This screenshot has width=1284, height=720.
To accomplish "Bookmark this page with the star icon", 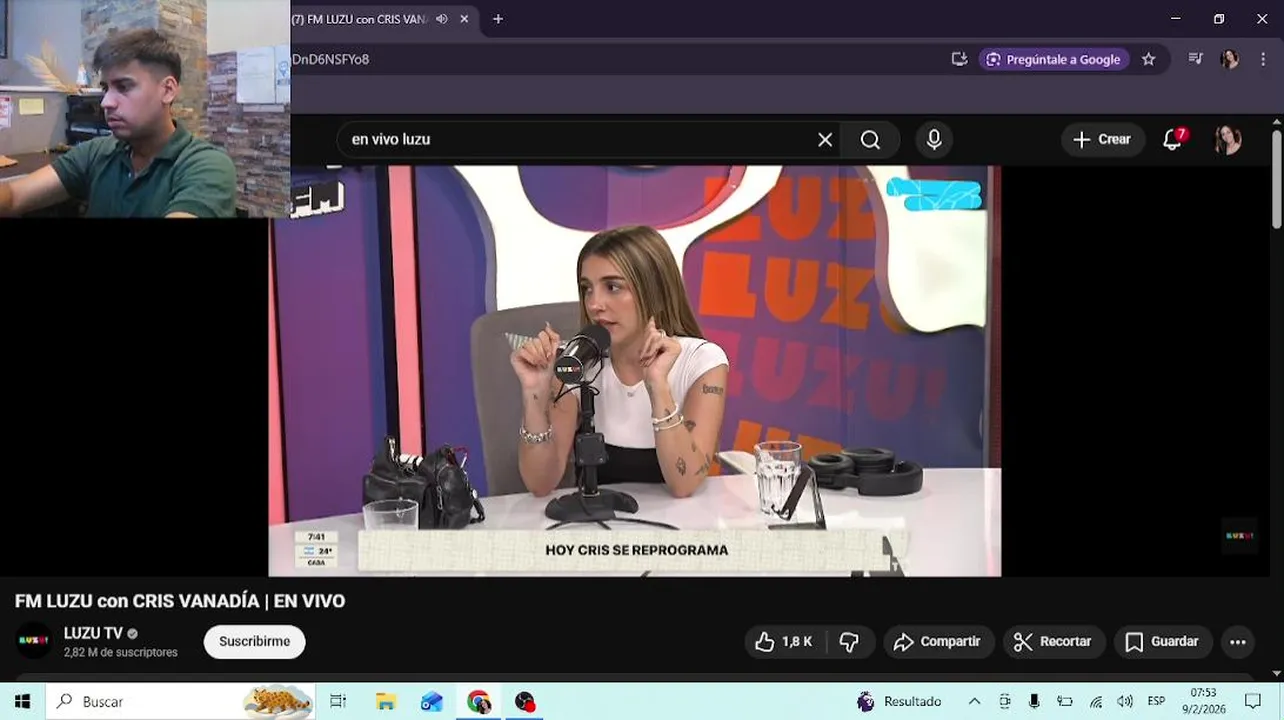I will coord(1148,59).
